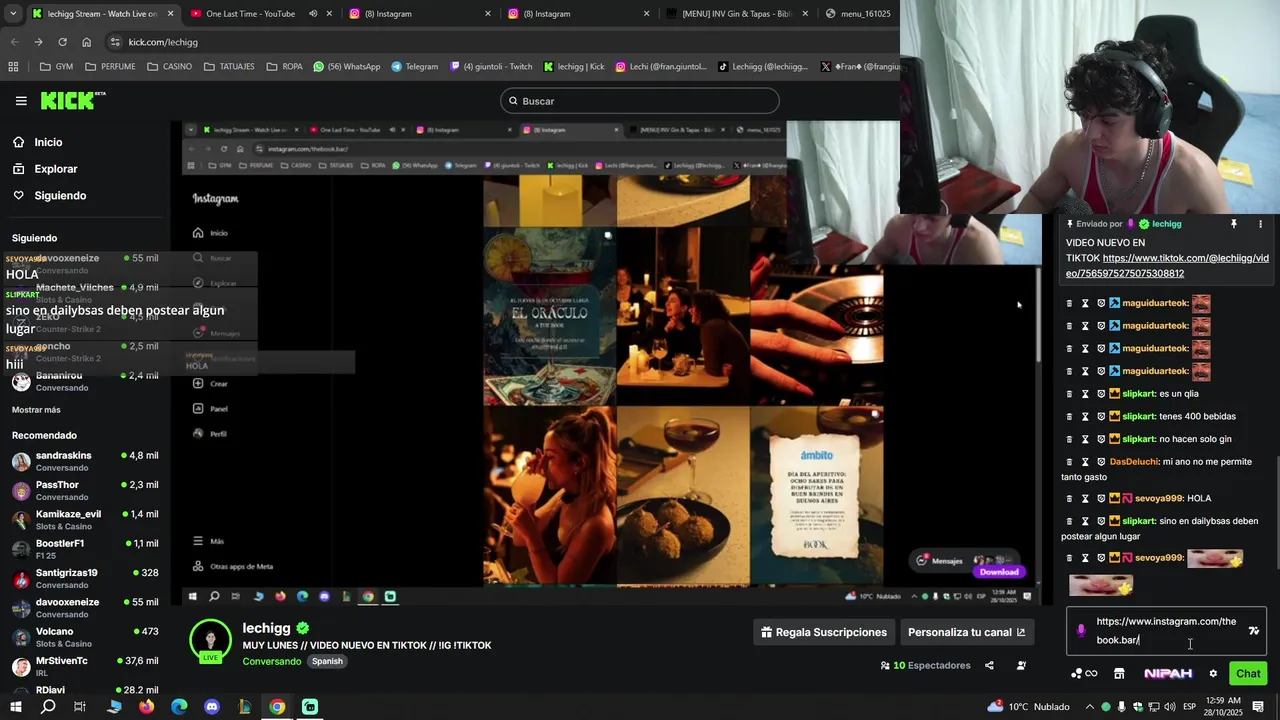Image resolution: width=1280 pixels, height=720 pixels.
Task: Timeout DasDeluchi with hourglass icon
Action: coord(1085,462)
